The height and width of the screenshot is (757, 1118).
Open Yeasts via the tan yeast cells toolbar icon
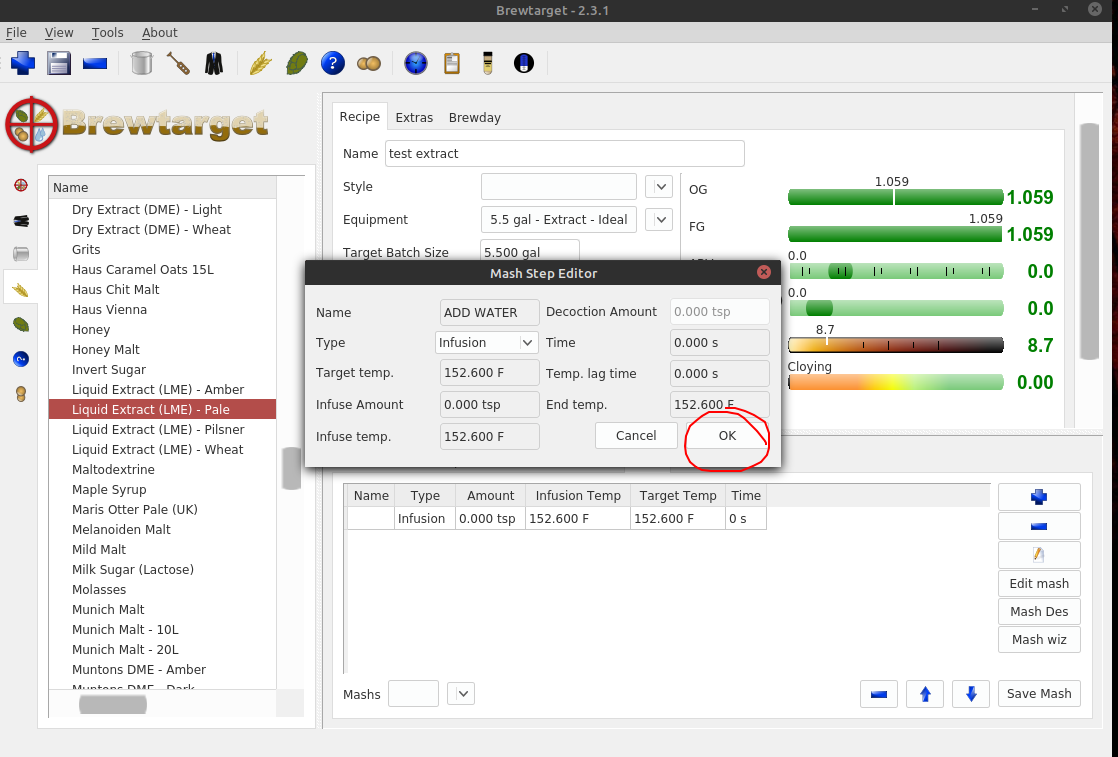369,63
